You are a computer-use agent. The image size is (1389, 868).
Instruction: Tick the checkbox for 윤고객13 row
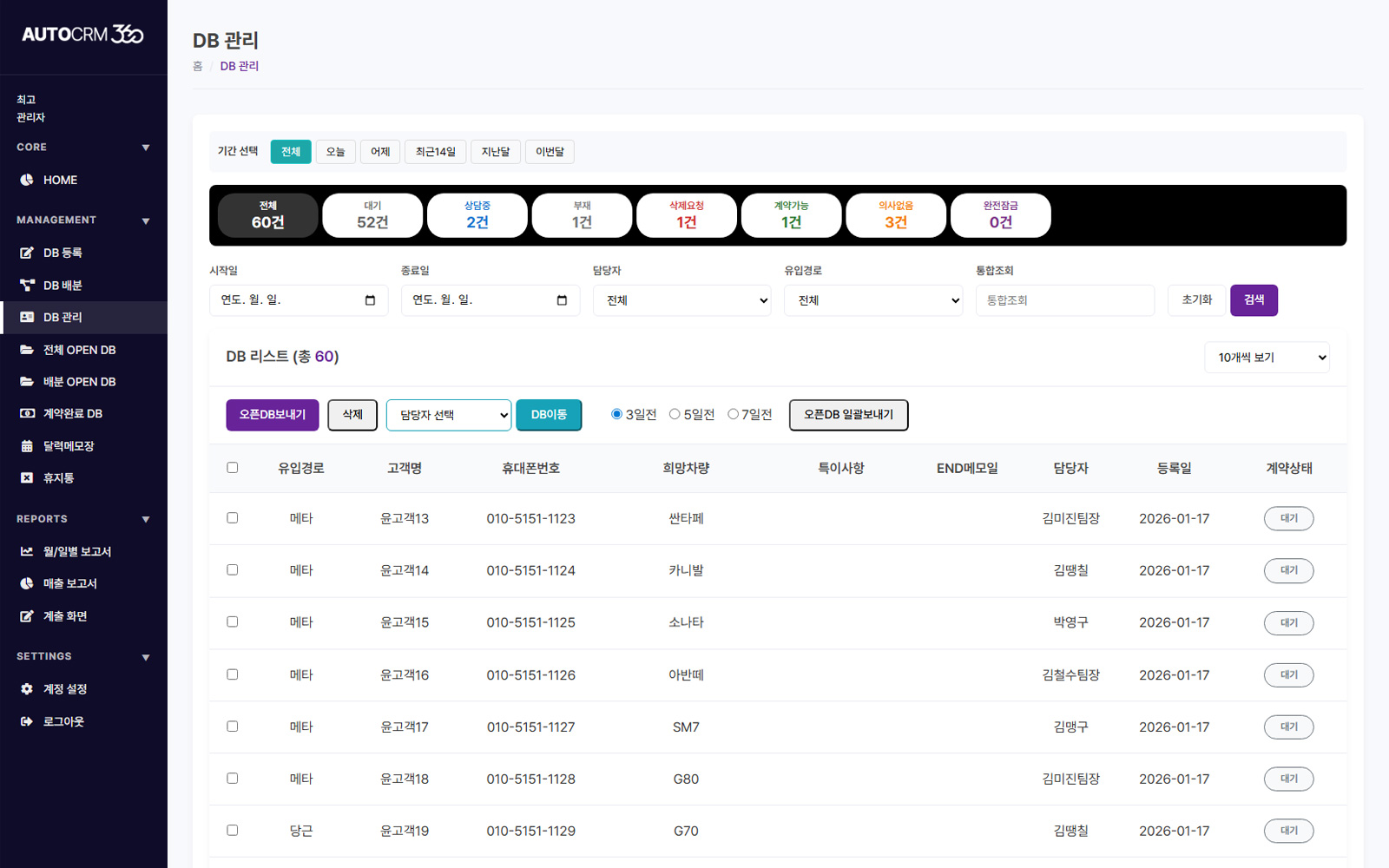coord(232,518)
